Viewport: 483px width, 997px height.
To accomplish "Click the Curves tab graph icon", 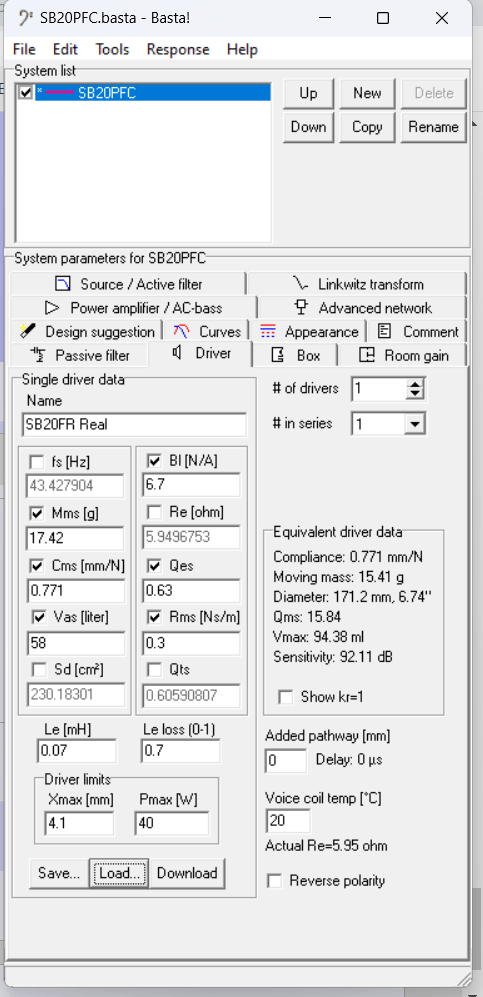I will point(181,331).
